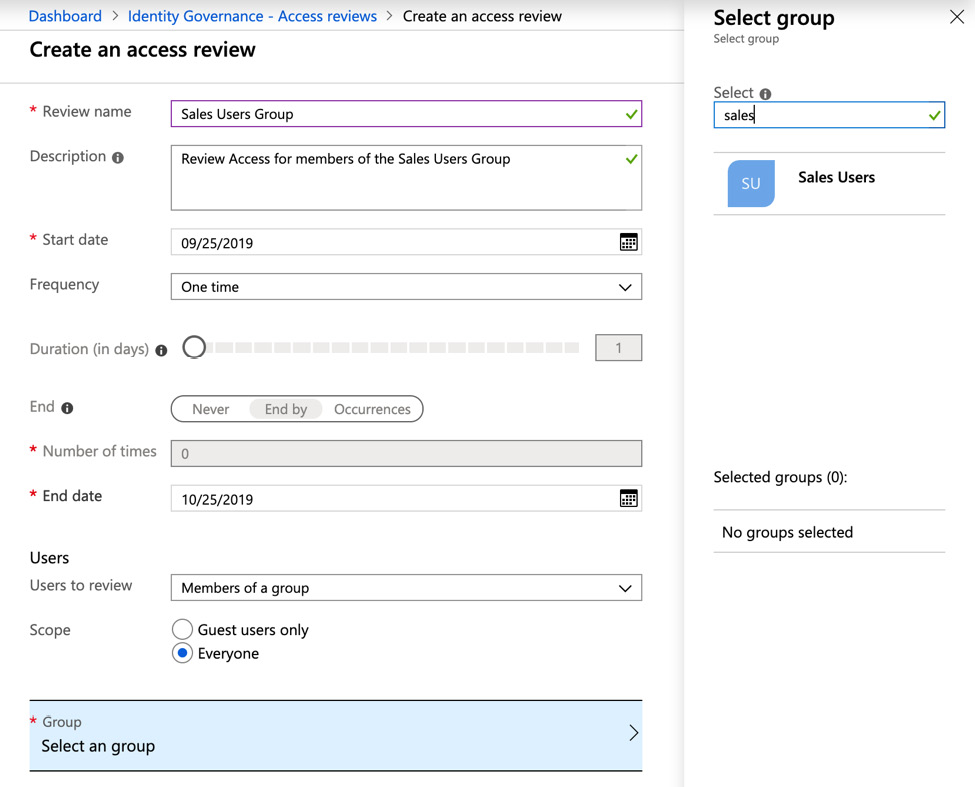Click the info icon beside Duration (in days)
The image size is (975, 787).
click(161, 350)
